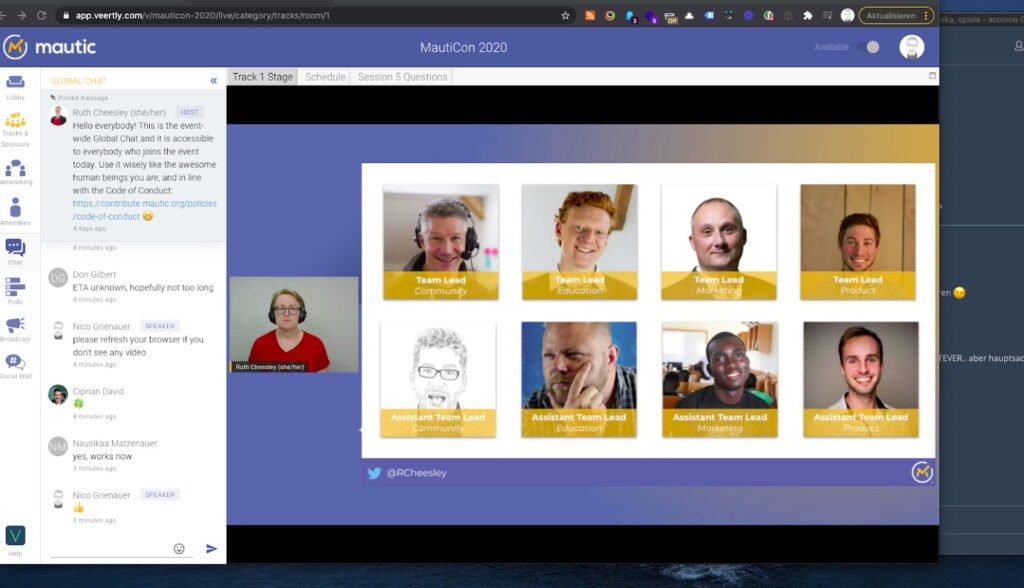The width and height of the screenshot is (1024, 588).
Task: Open the Chrome profile avatar
Action: pos(847,15)
